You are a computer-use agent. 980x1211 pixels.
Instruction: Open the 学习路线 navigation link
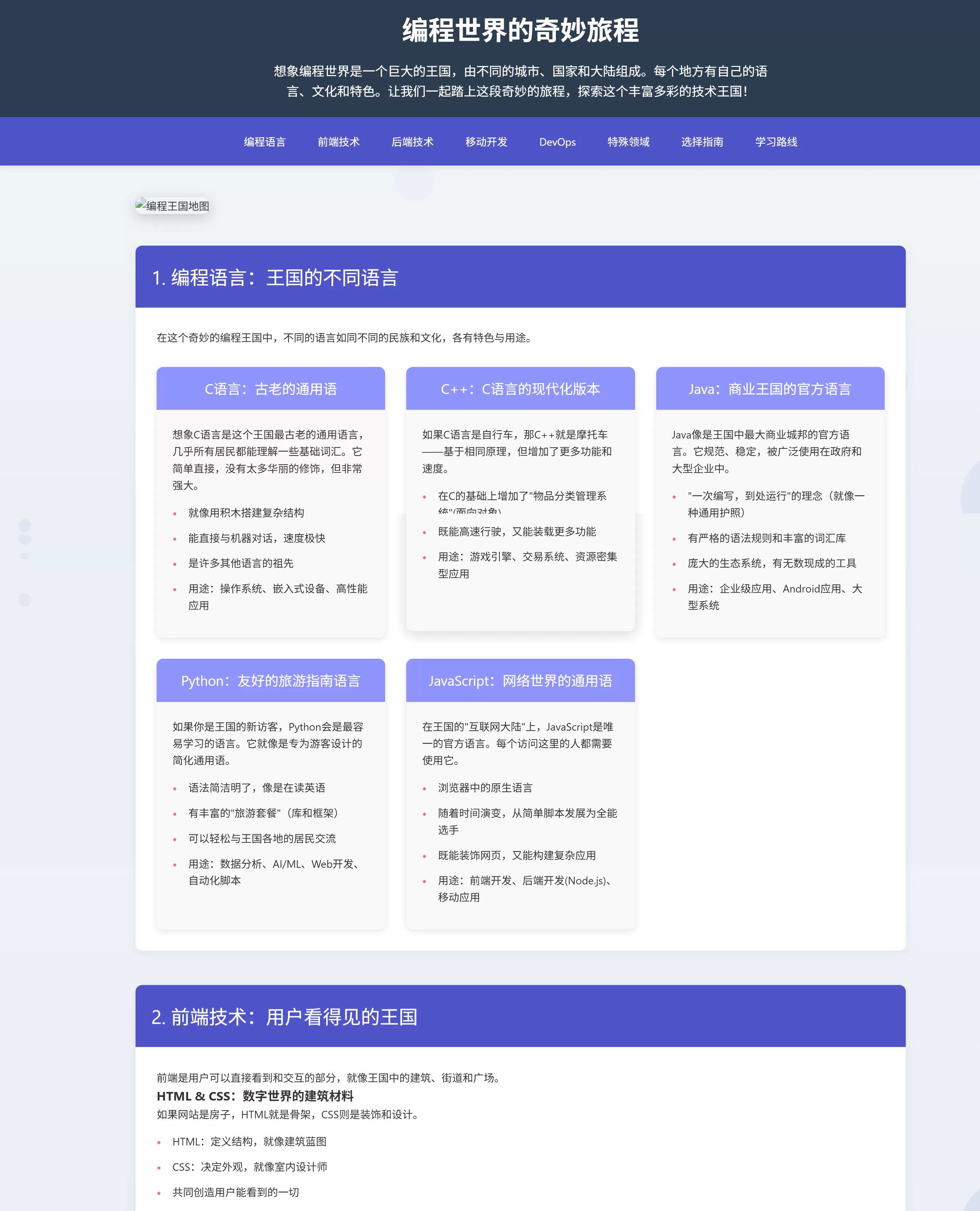point(776,142)
